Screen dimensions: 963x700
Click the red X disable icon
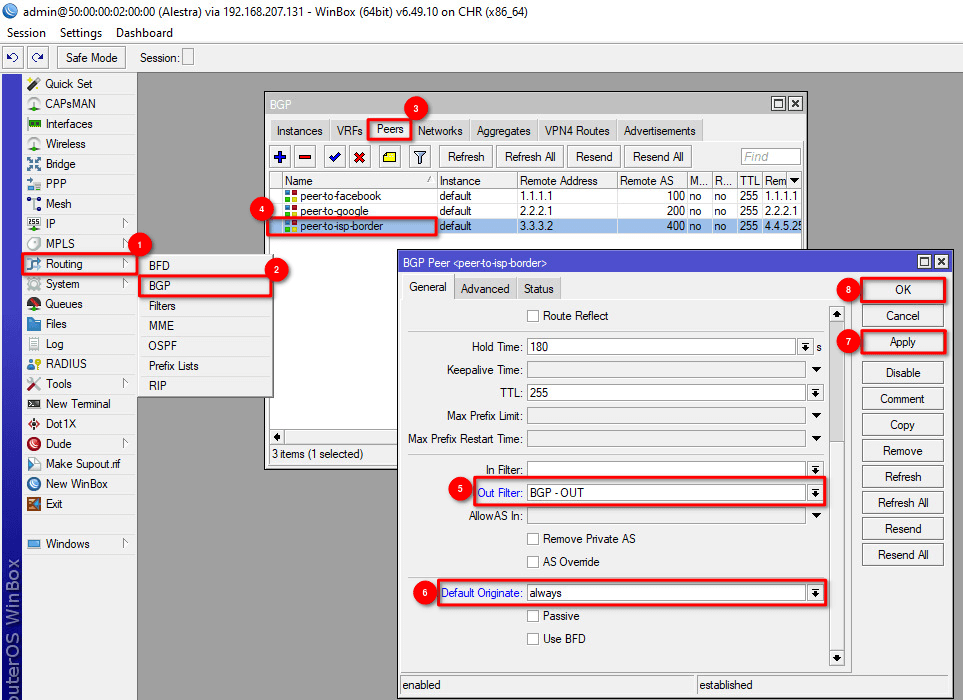click(360, 157)
